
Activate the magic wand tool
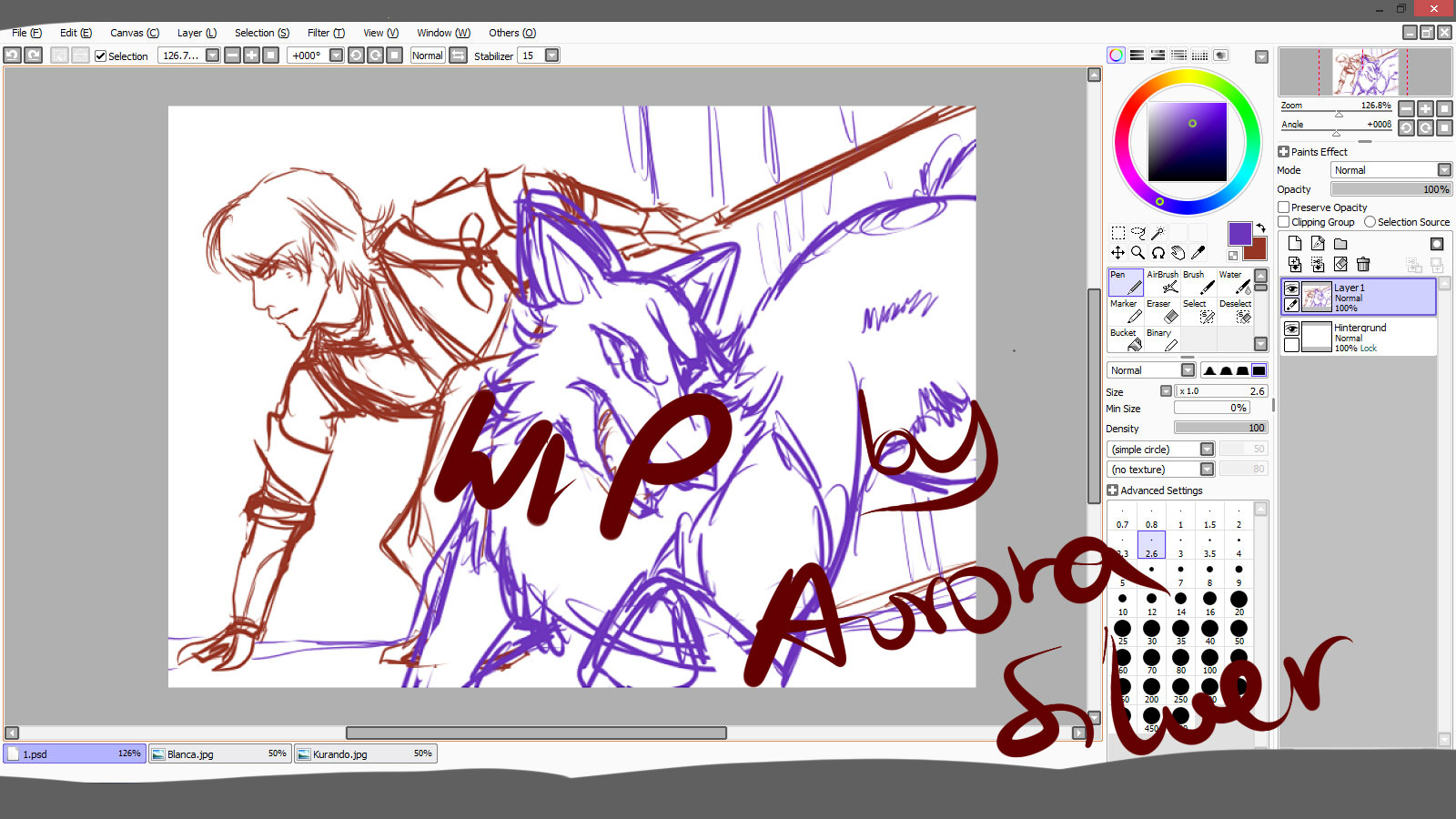click(1158, 233)
